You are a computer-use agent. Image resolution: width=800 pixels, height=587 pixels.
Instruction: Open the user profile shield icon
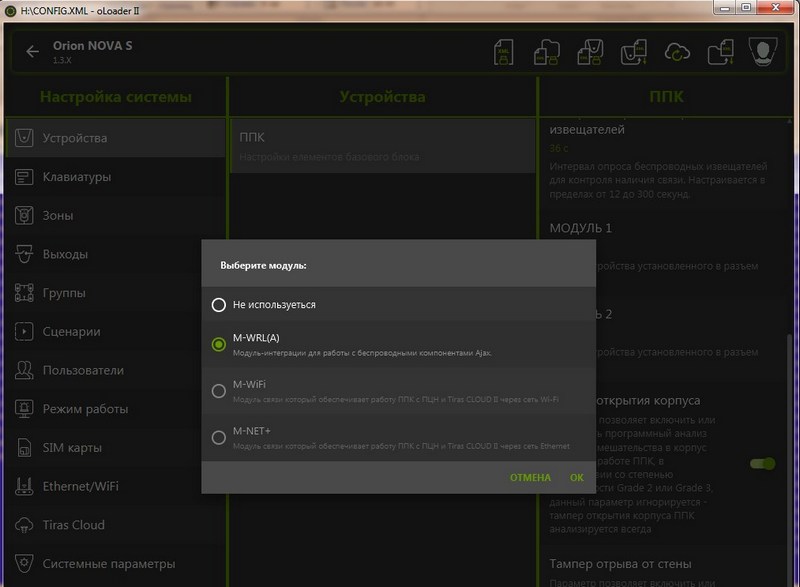point(763,51)
